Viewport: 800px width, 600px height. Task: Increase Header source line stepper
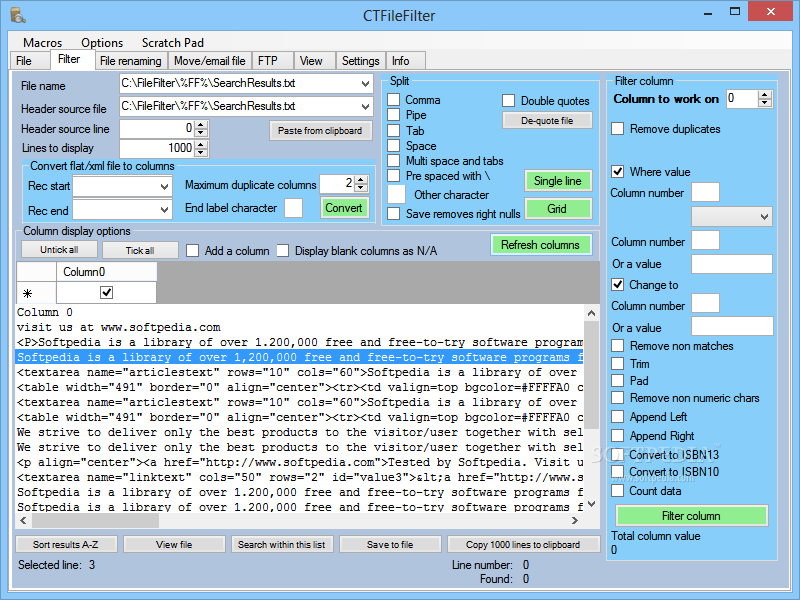click(x=201, y=124)
